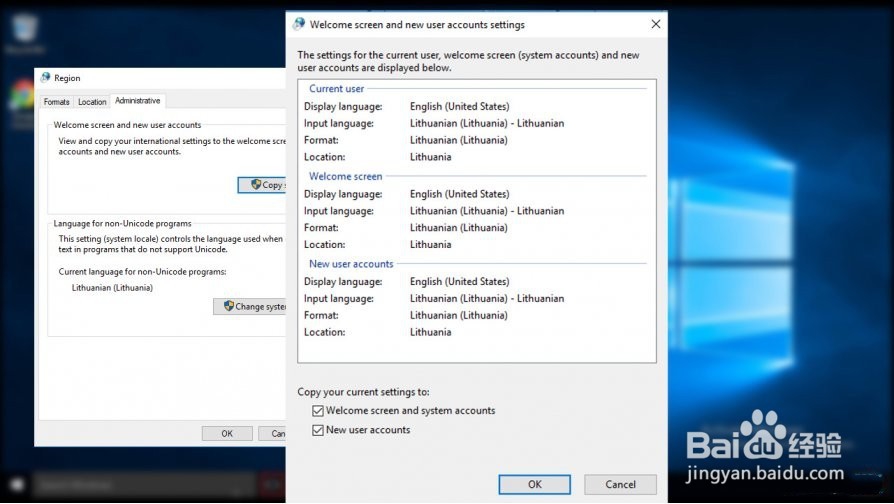Click Current user Location value Lithuania
This screenshot has height=504, width=894.
tap(430, 157)
